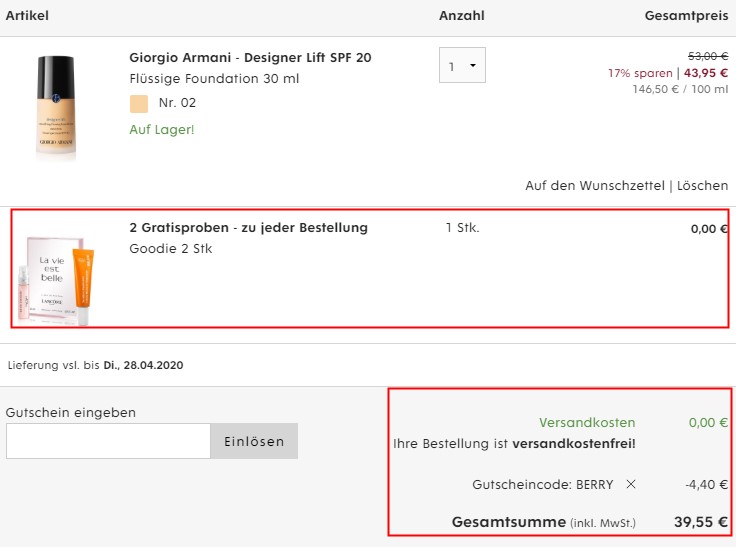Open the Giorgio Armani Designer Lift product title
Viewport: 736px width, 547px height.
pyautogui.click(x=250, y=57)
